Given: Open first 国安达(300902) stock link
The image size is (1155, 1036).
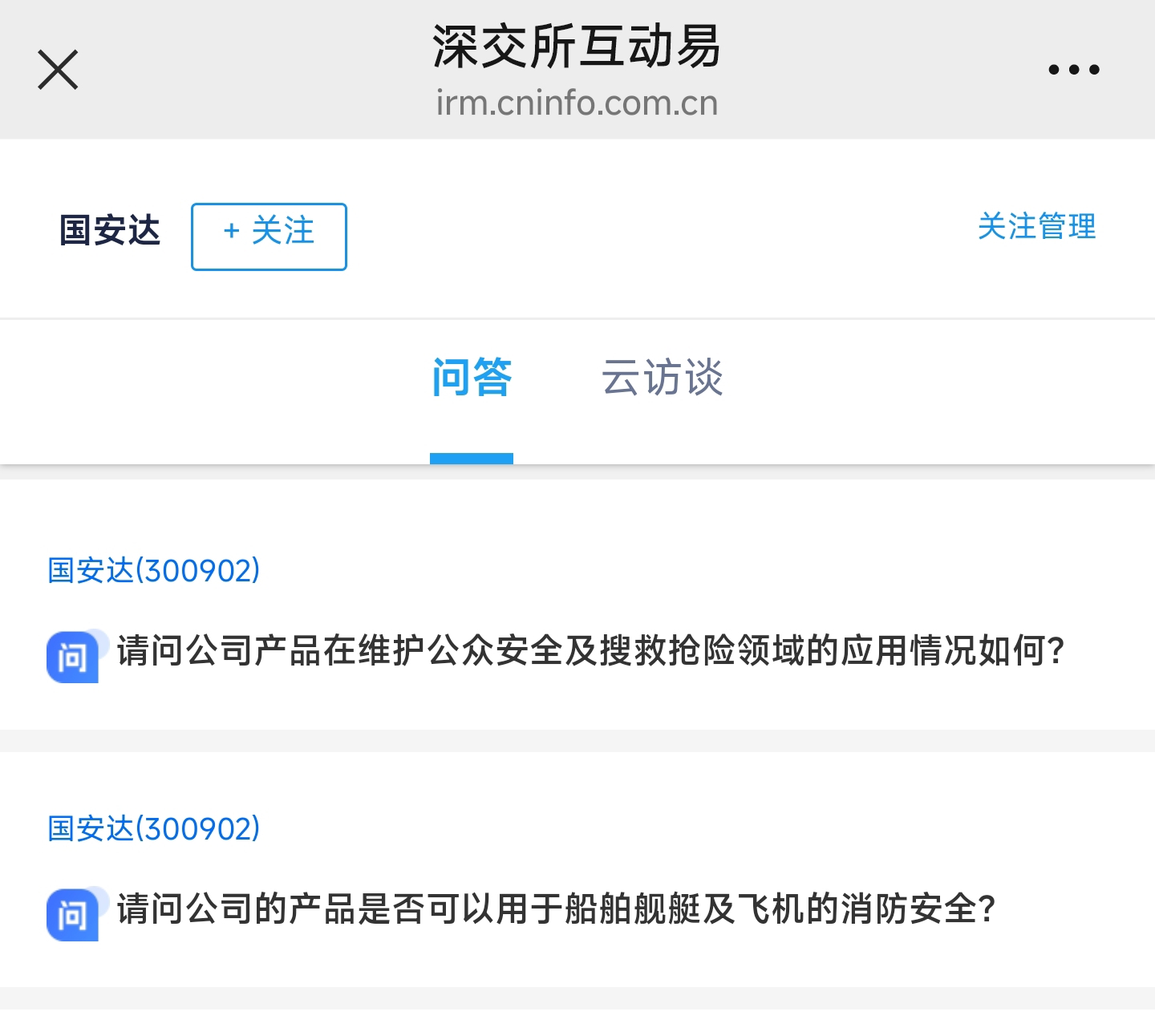Looking at the screenshot, I should (154, 570).
